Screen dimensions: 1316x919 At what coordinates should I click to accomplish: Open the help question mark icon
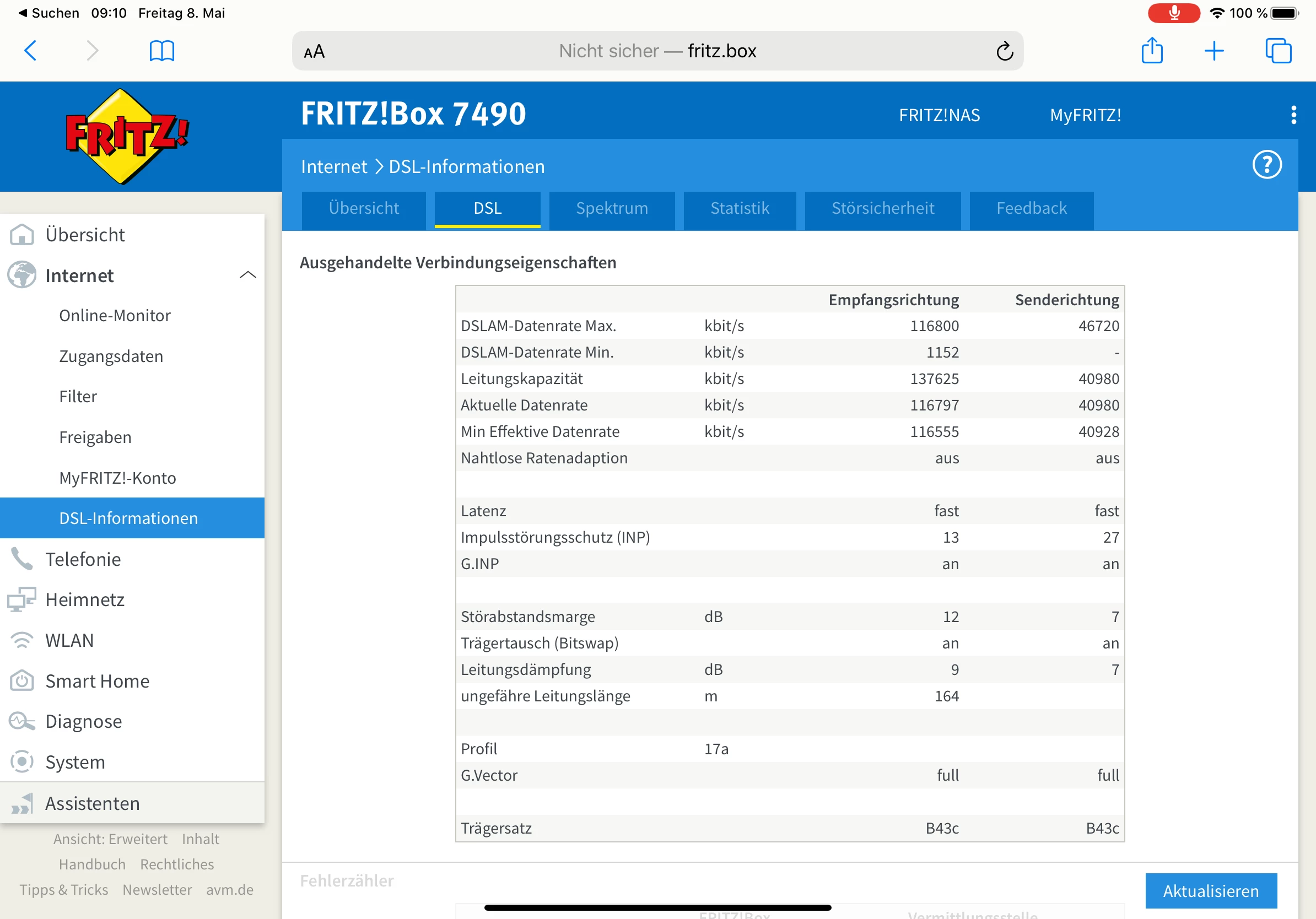click(x=1266, y=165)
